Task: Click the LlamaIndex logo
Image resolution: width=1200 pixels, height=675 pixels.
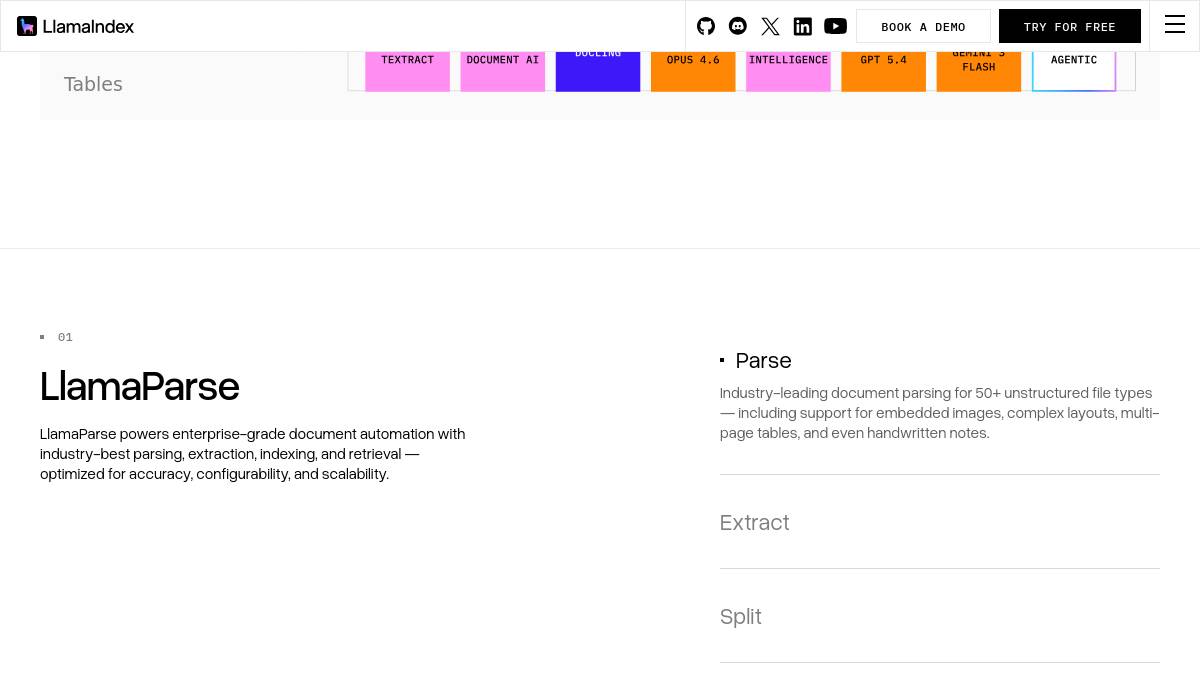Action: coord(76,26)
